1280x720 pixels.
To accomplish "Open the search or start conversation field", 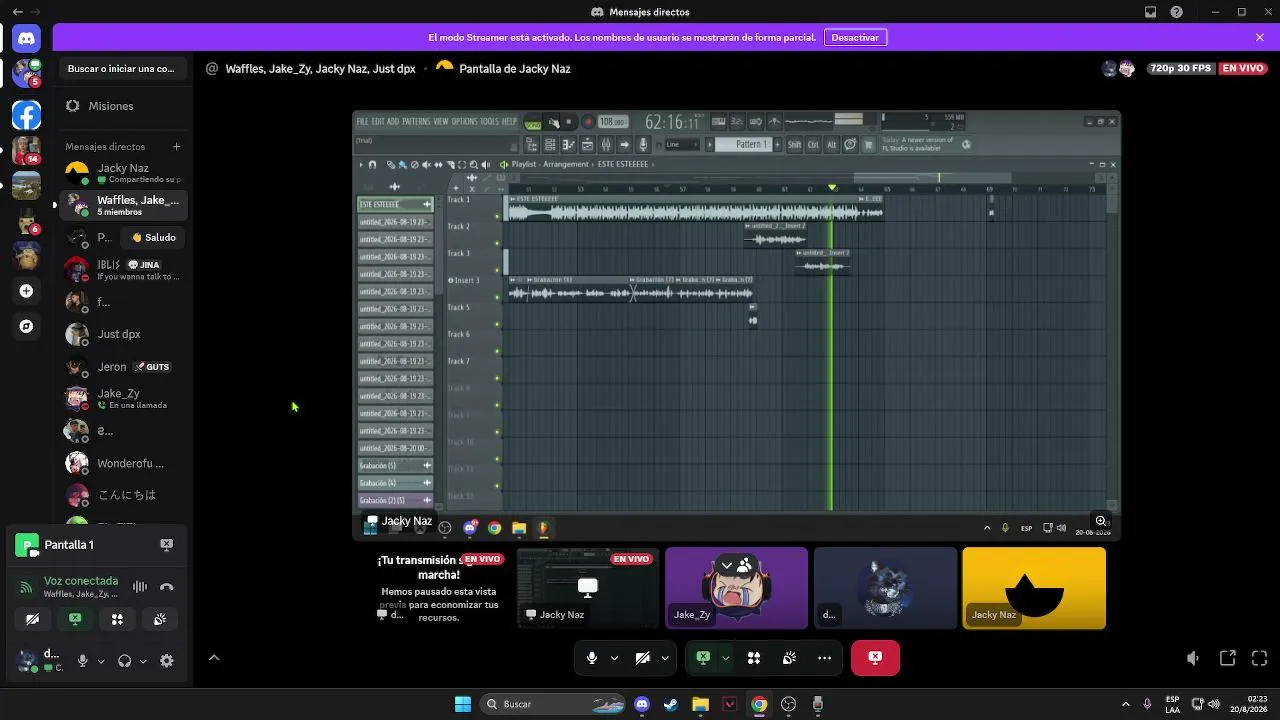I will 122,69.
